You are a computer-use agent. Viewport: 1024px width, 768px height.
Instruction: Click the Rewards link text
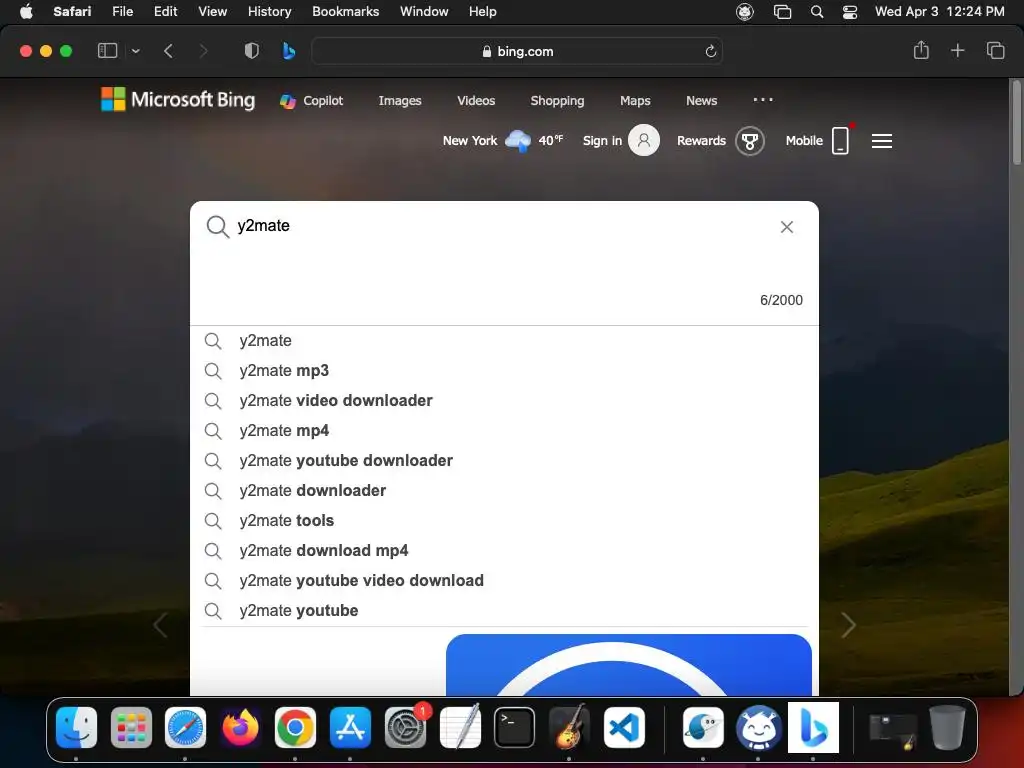(701, 140)
